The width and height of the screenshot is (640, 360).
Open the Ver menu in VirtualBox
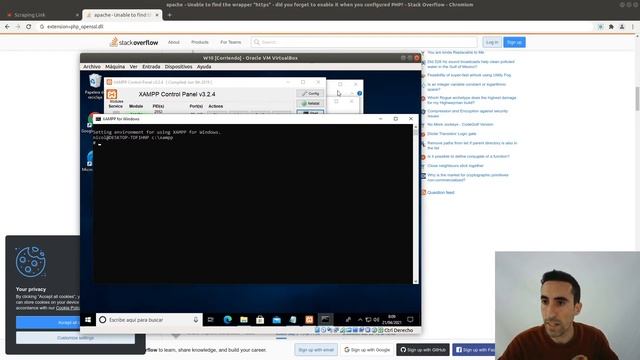tap(133, 67)
